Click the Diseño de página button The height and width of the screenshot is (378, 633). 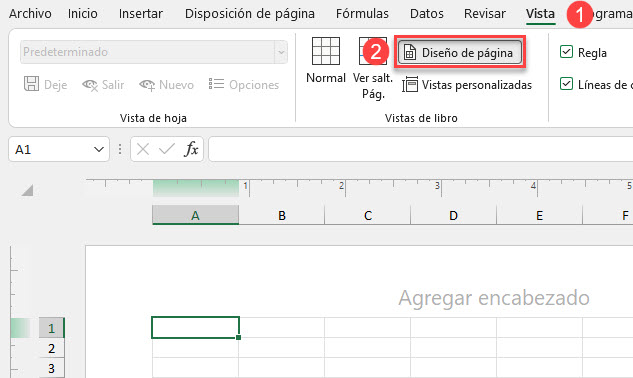[x=459, y=52]
